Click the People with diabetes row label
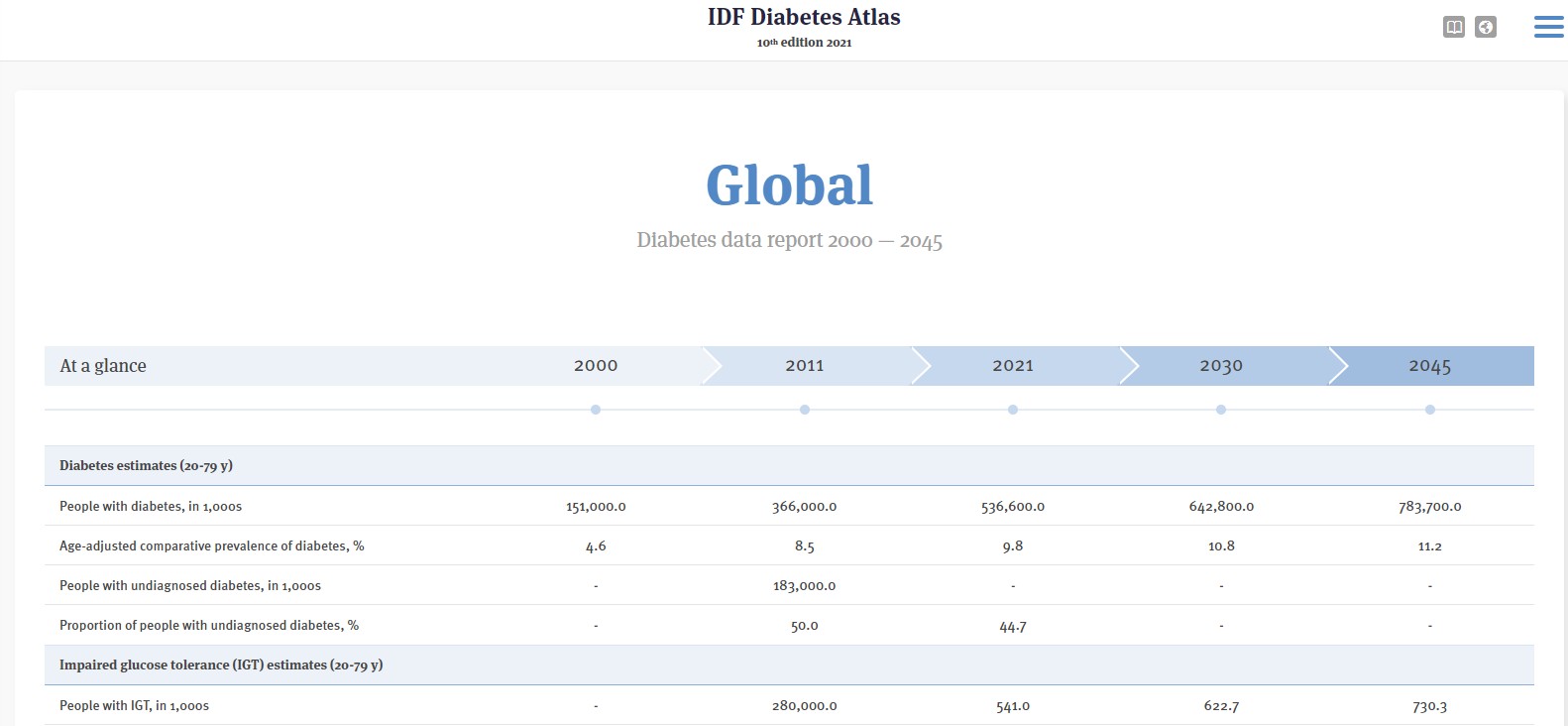This screenshot has height=726, width=1568. tap(151, 507)
